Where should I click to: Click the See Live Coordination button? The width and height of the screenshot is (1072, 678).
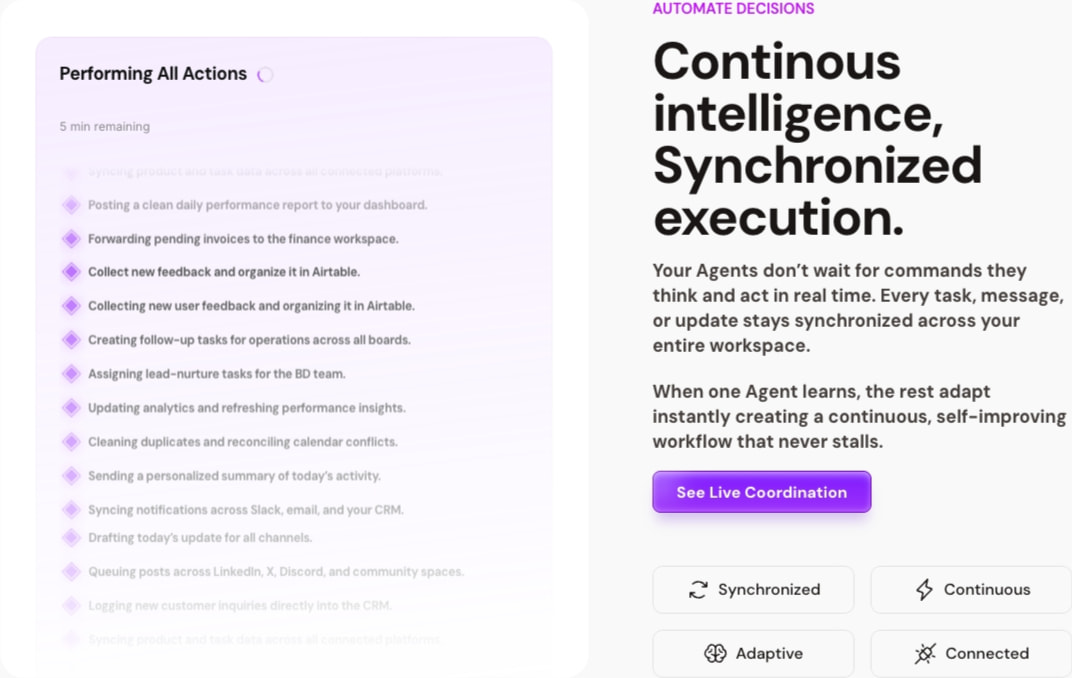[762, 492]
